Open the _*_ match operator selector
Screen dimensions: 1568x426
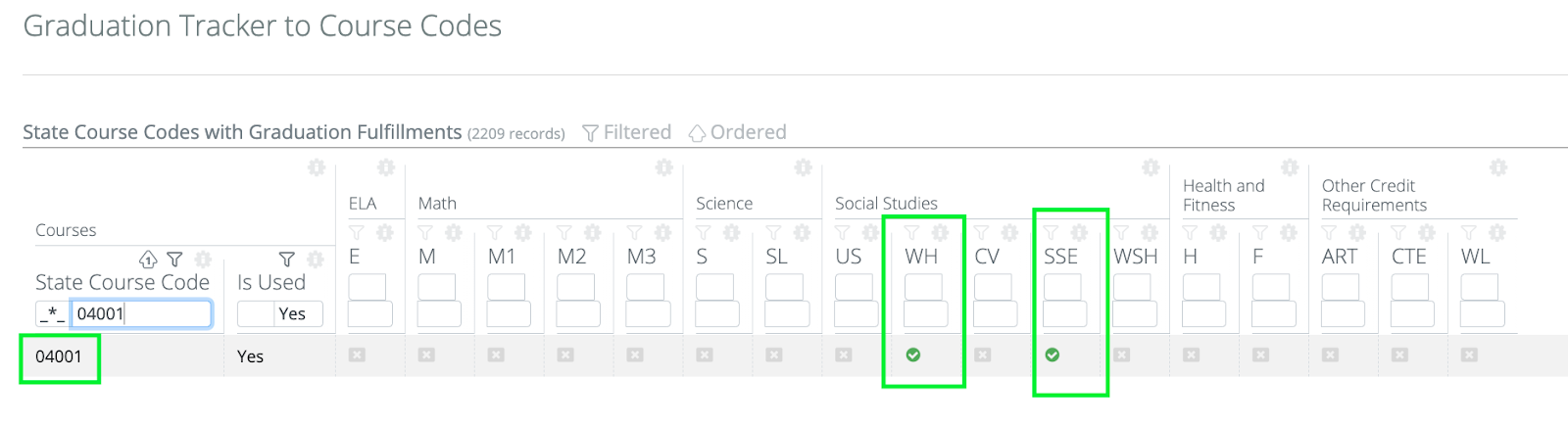[51, 314]
